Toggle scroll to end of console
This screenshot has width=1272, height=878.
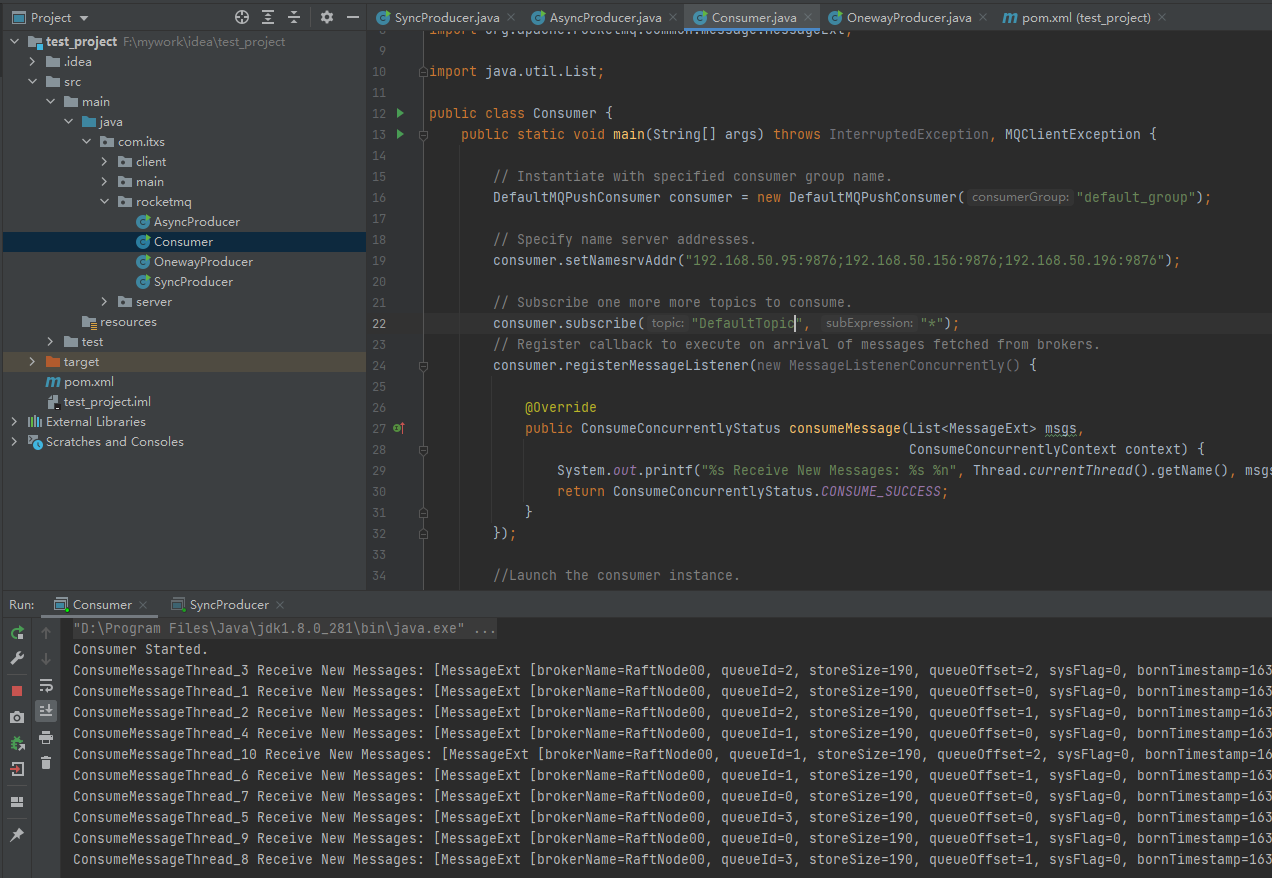point(46,710)
